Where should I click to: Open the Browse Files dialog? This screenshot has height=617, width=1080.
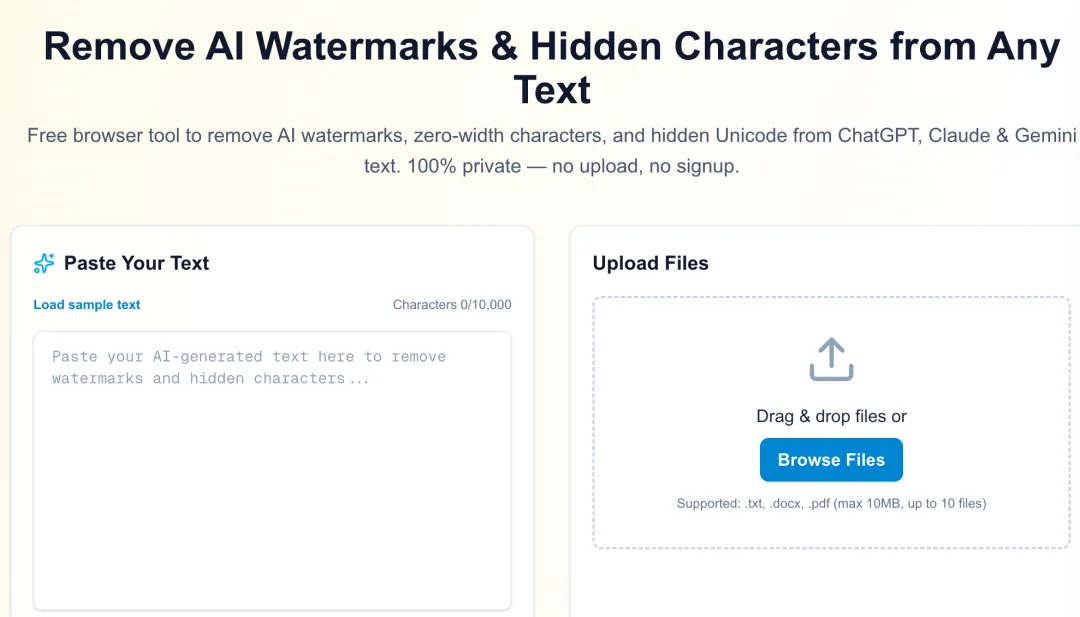tap(831, 459)
